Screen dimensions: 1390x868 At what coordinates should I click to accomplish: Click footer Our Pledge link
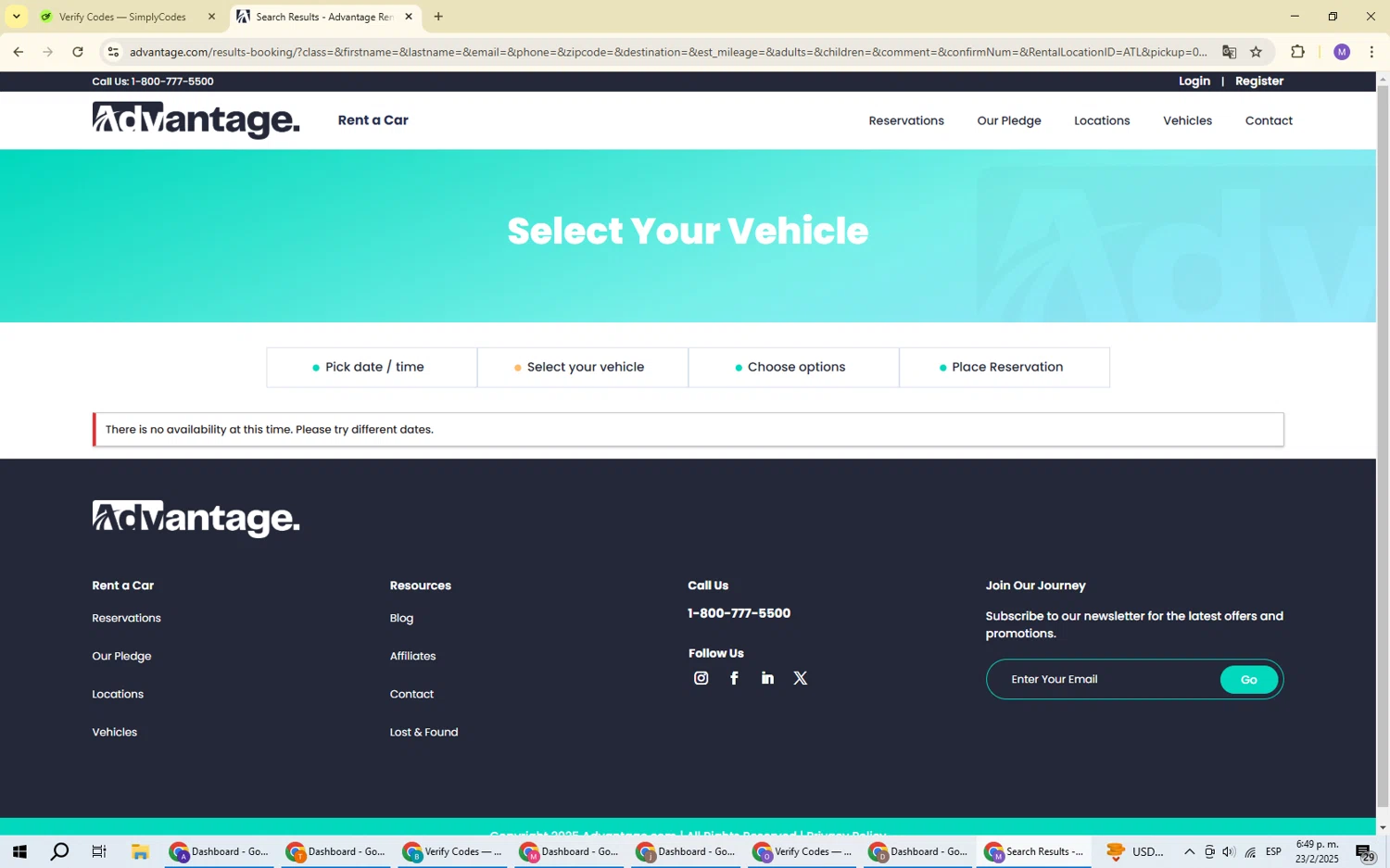coord(121,656)
